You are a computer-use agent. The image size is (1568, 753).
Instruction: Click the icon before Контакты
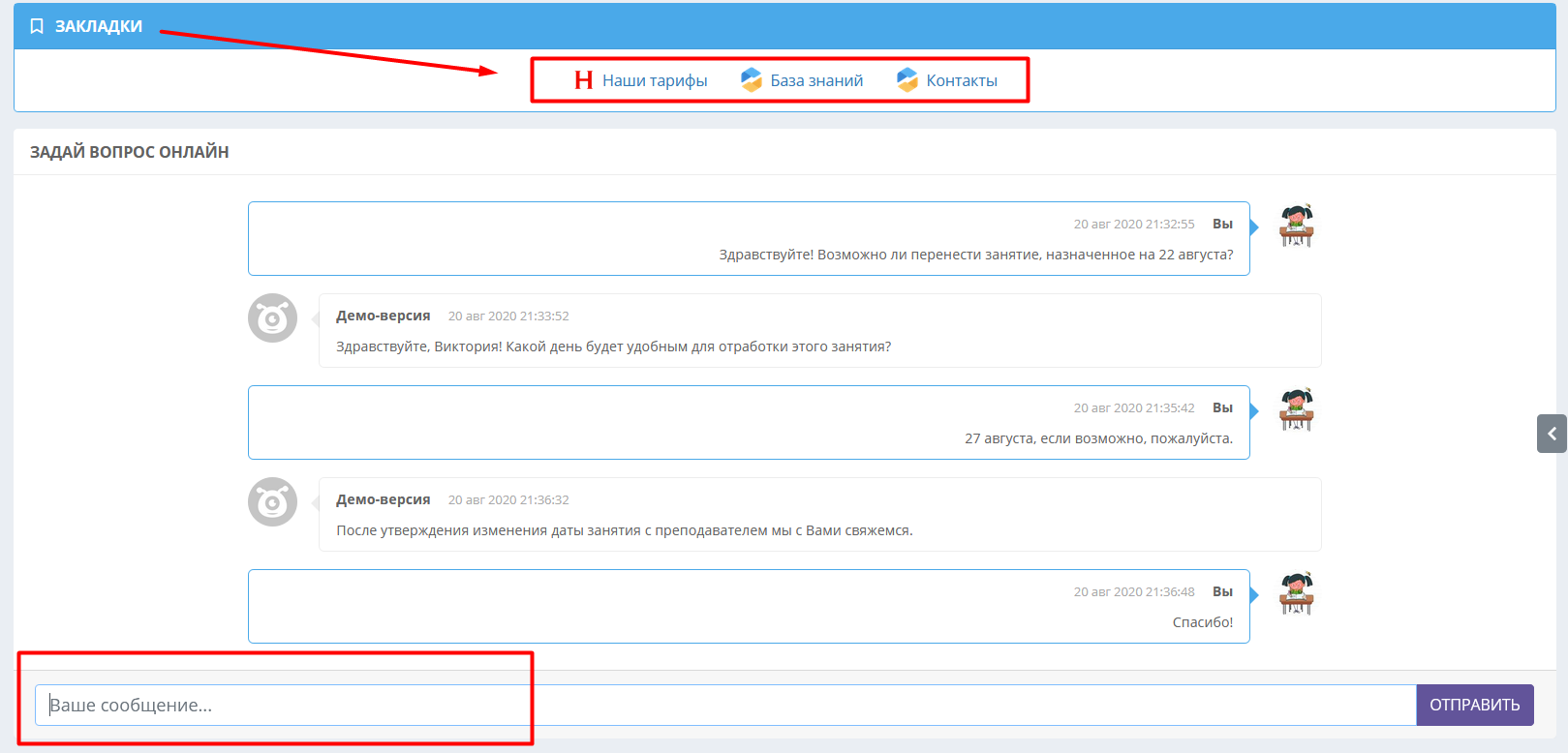tap(907, 80)
